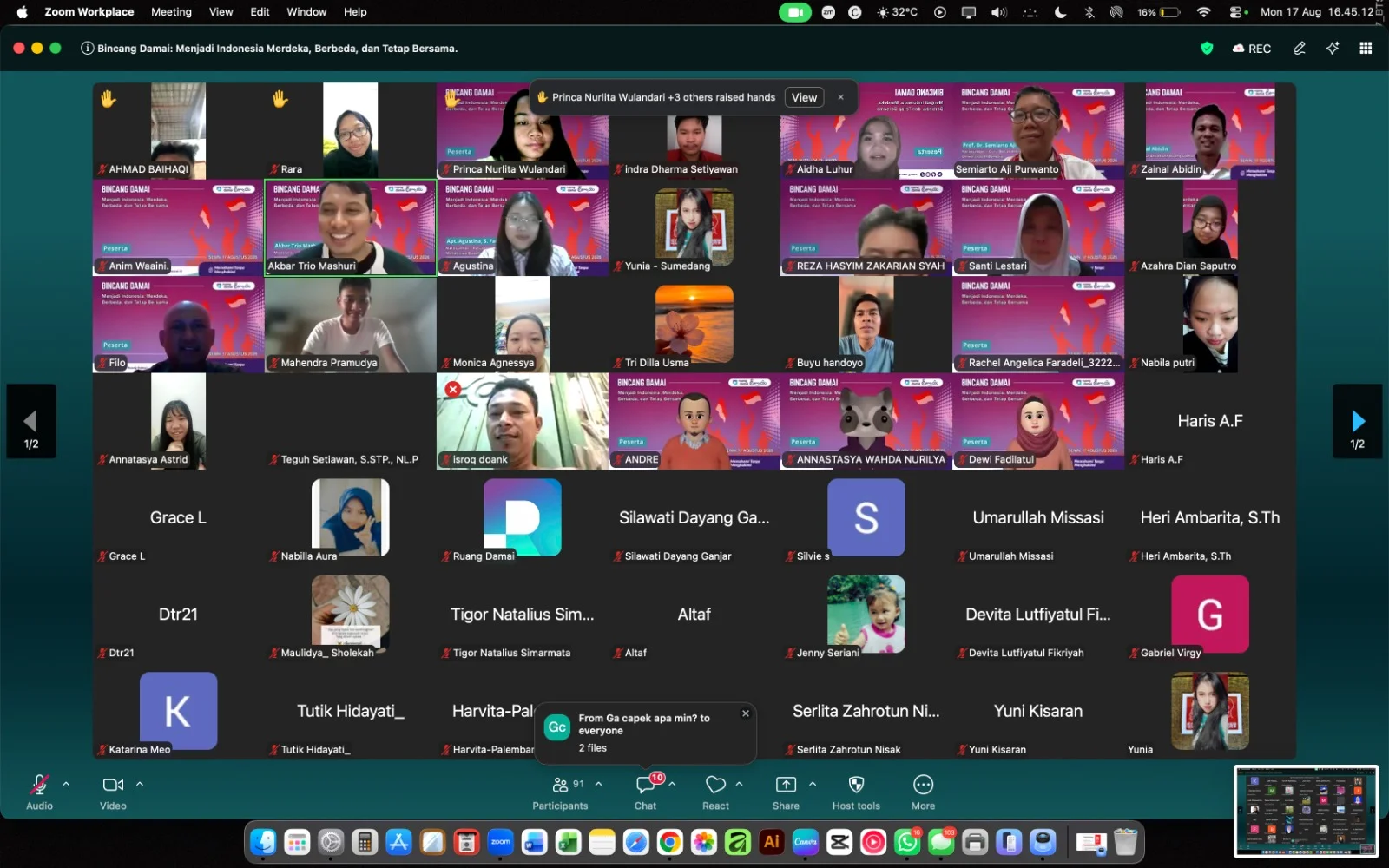Viewport: 1389px width, 868px height.
Task: Click the green encryption shield icon
Action: pyautogui.click(x=1207, y=49)
